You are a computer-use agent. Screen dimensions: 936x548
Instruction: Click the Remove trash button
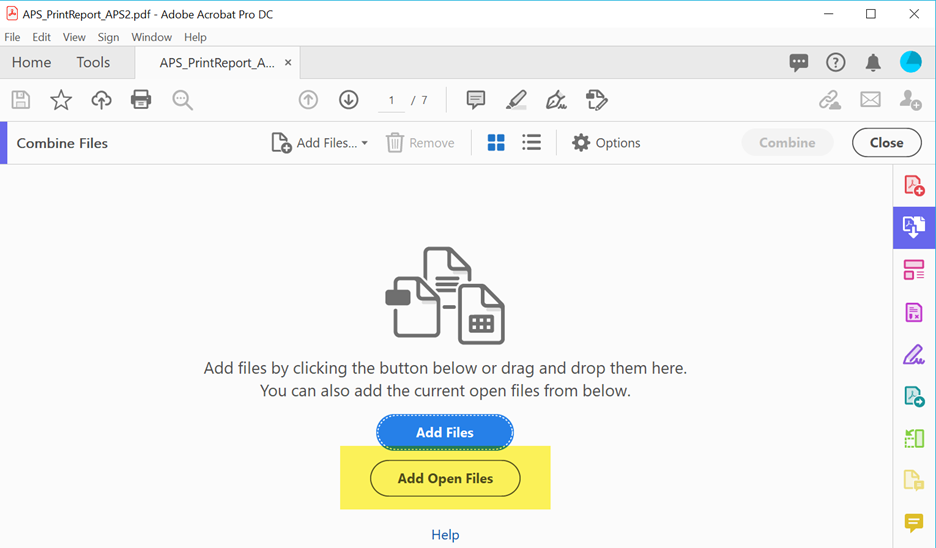click(420, 143)
